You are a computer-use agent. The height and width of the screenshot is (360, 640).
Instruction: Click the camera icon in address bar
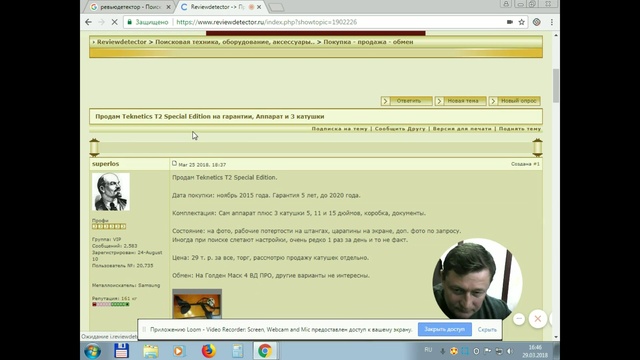click(509, 22)
